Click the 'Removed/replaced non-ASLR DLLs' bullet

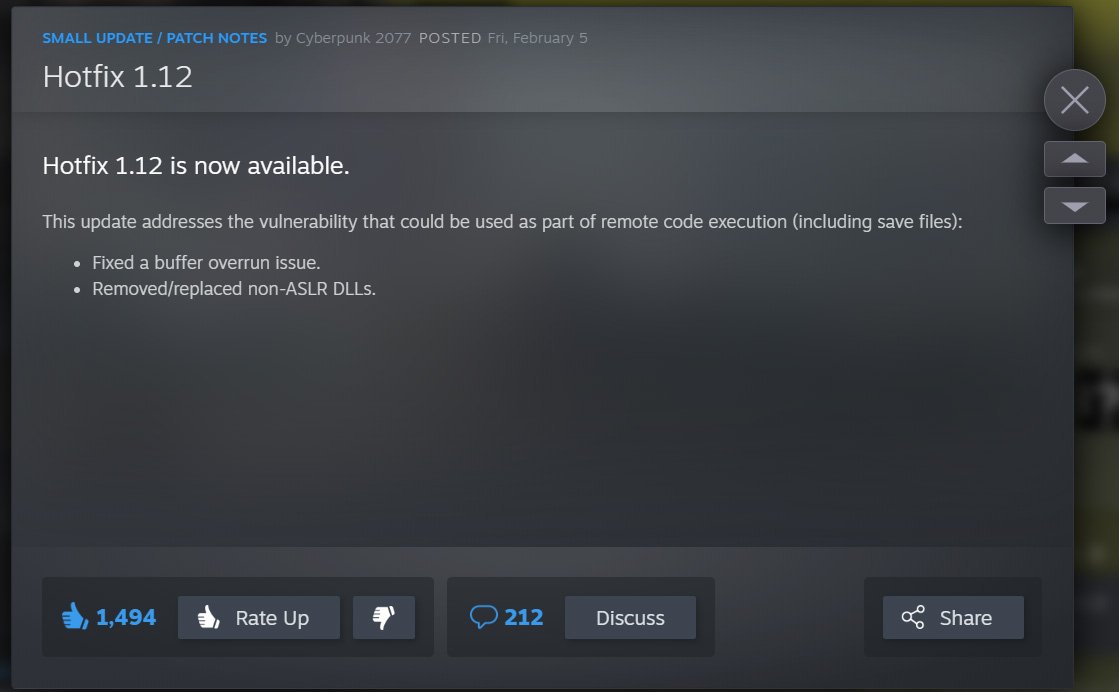point(234,289)
